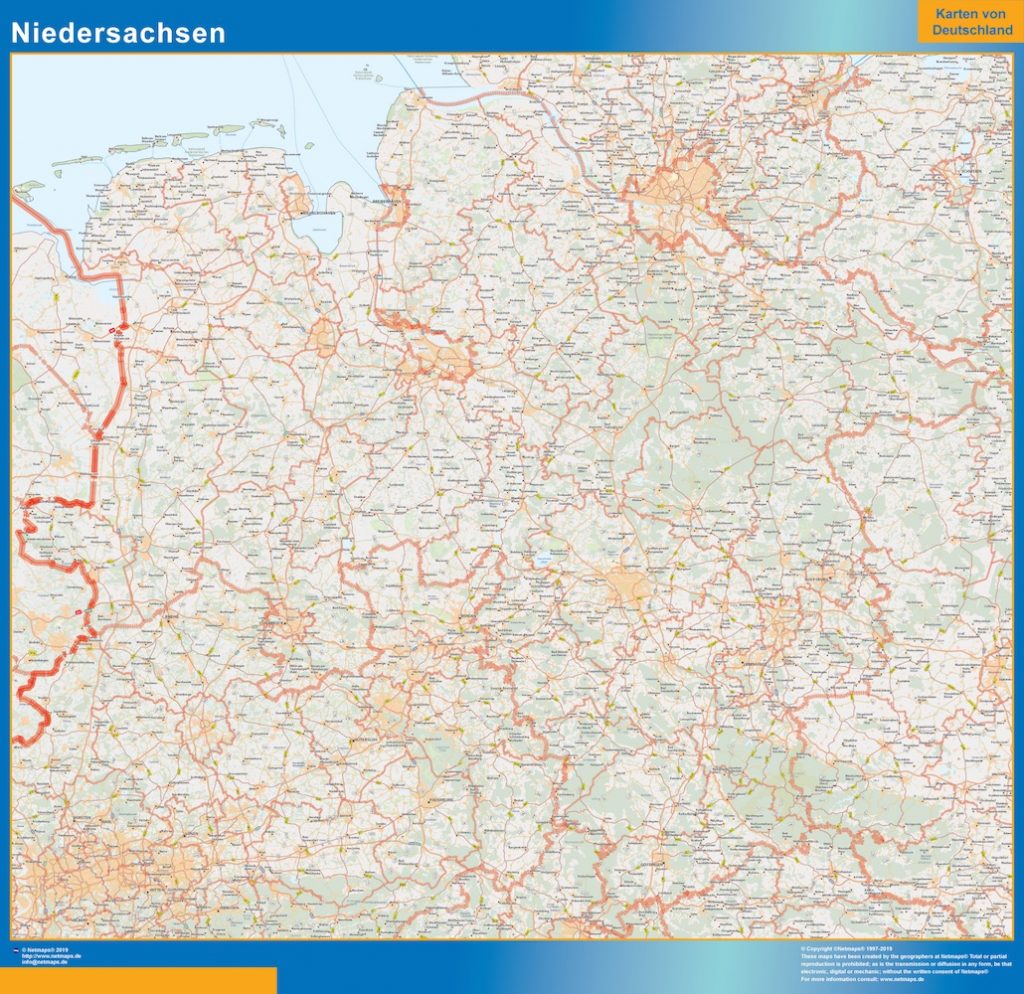Select the large orange Hamburg urban area
1024x994 pixels.
click(x=680, y=190)
